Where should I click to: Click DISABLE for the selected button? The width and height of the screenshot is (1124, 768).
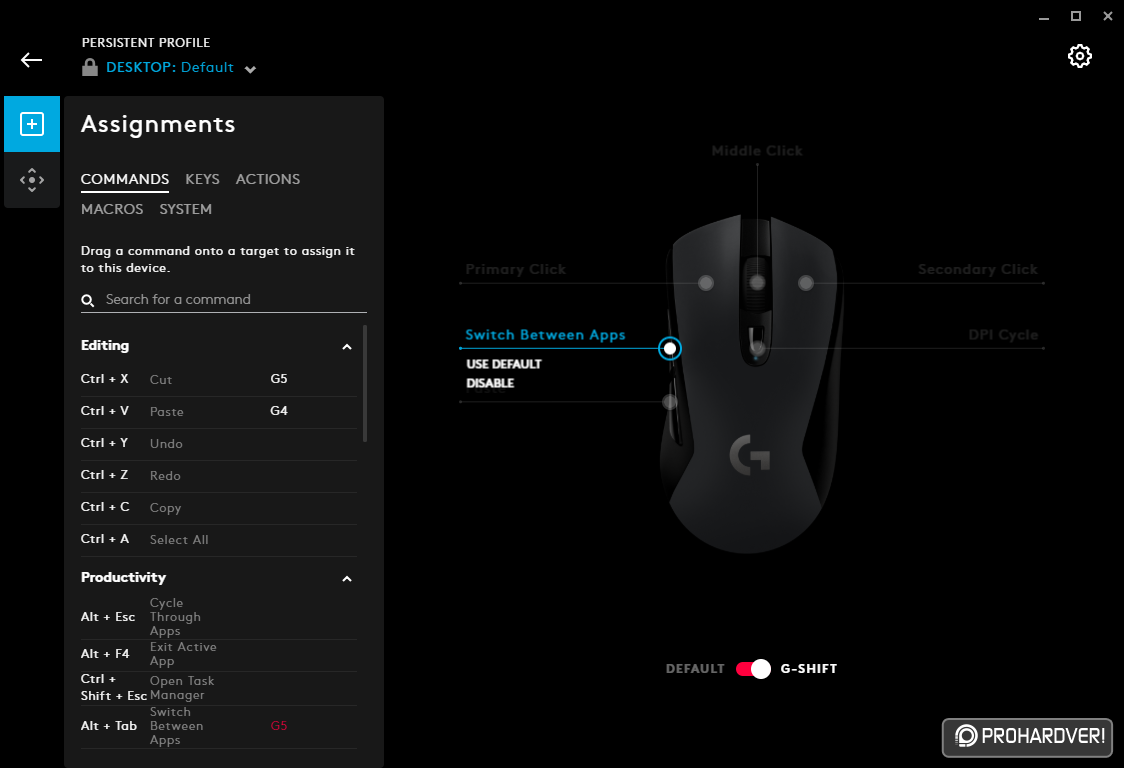coord(490,383)
